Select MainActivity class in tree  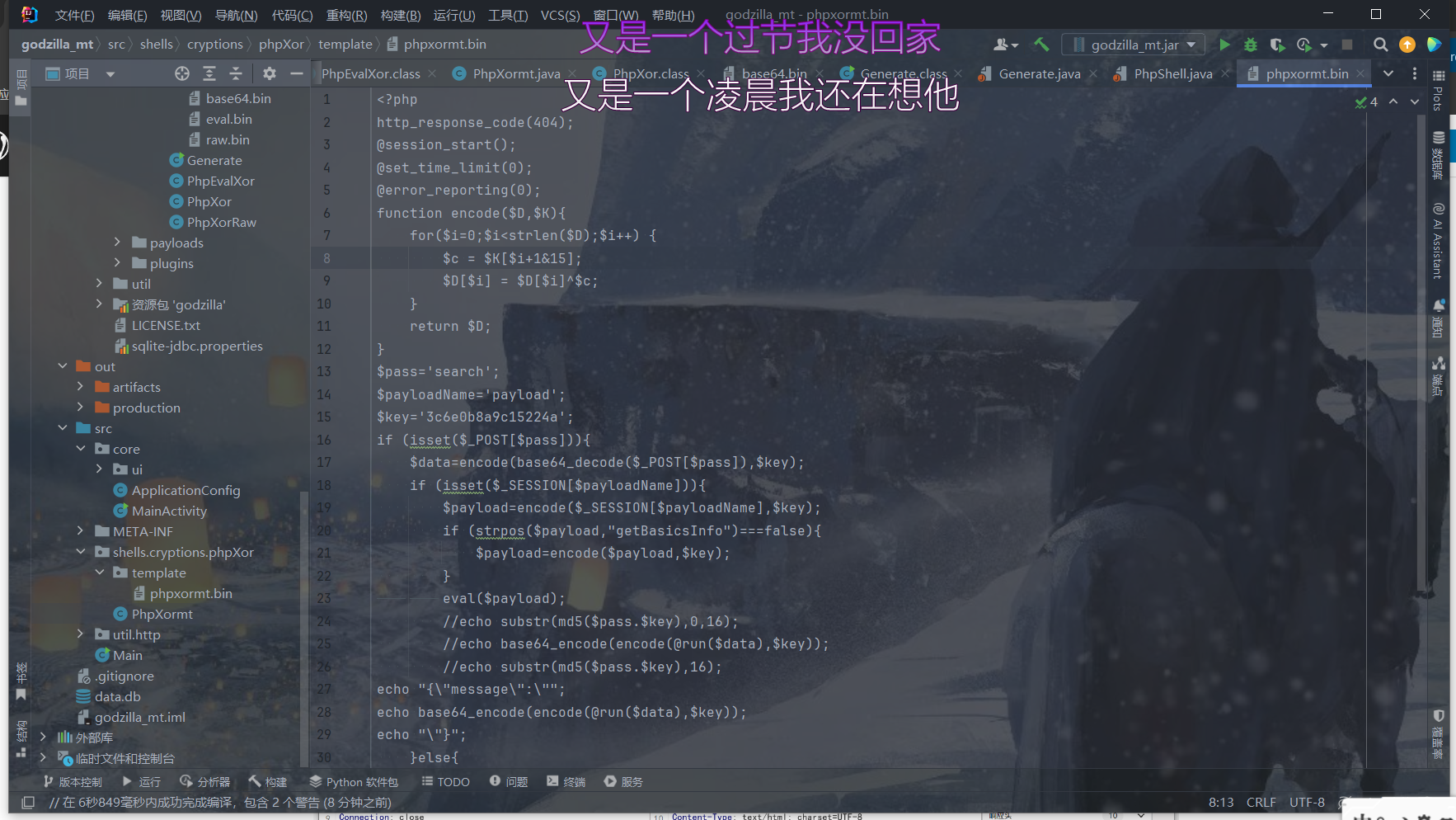coord(169,511)
